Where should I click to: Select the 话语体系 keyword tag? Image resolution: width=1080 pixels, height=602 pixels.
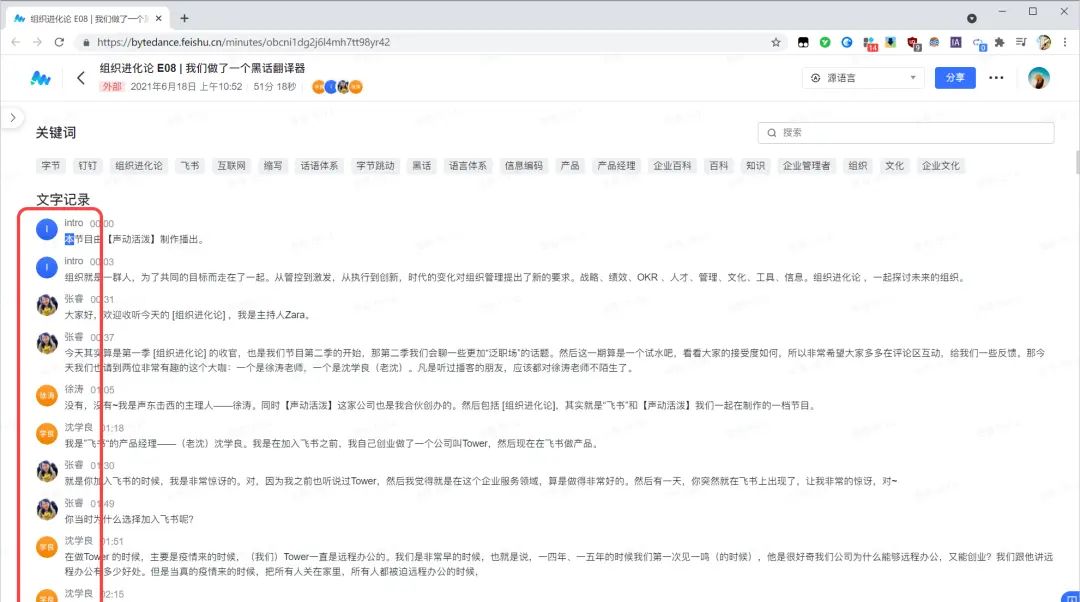pos(319,165)
